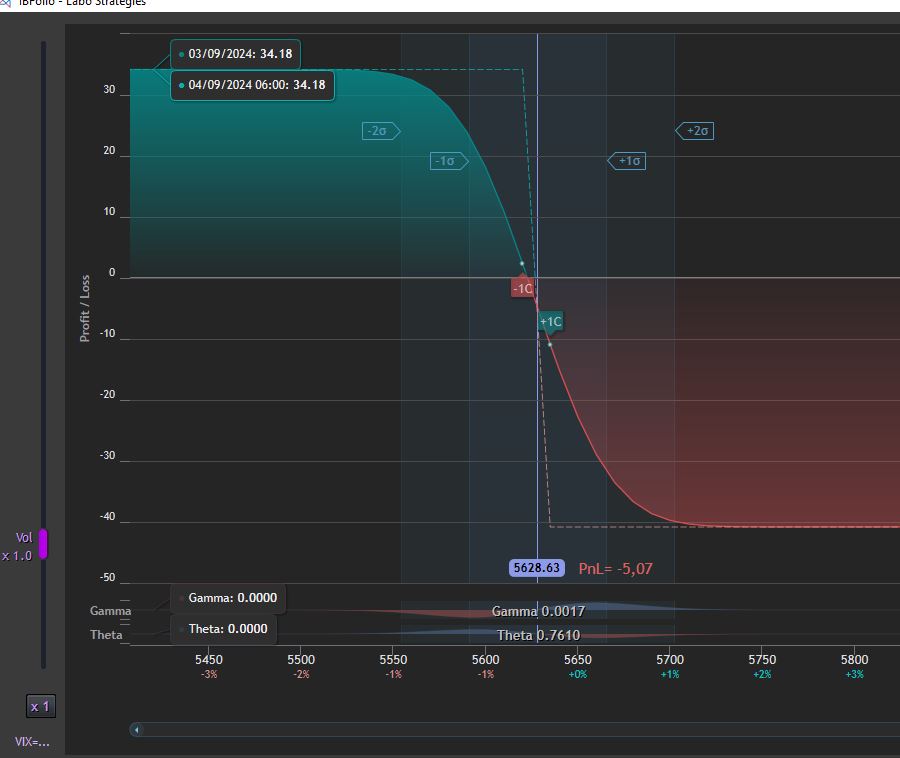Toggle the 03/09/2024 curve legend
The width and height of the screenshot is (900, 758).
[x=235, y=54]
